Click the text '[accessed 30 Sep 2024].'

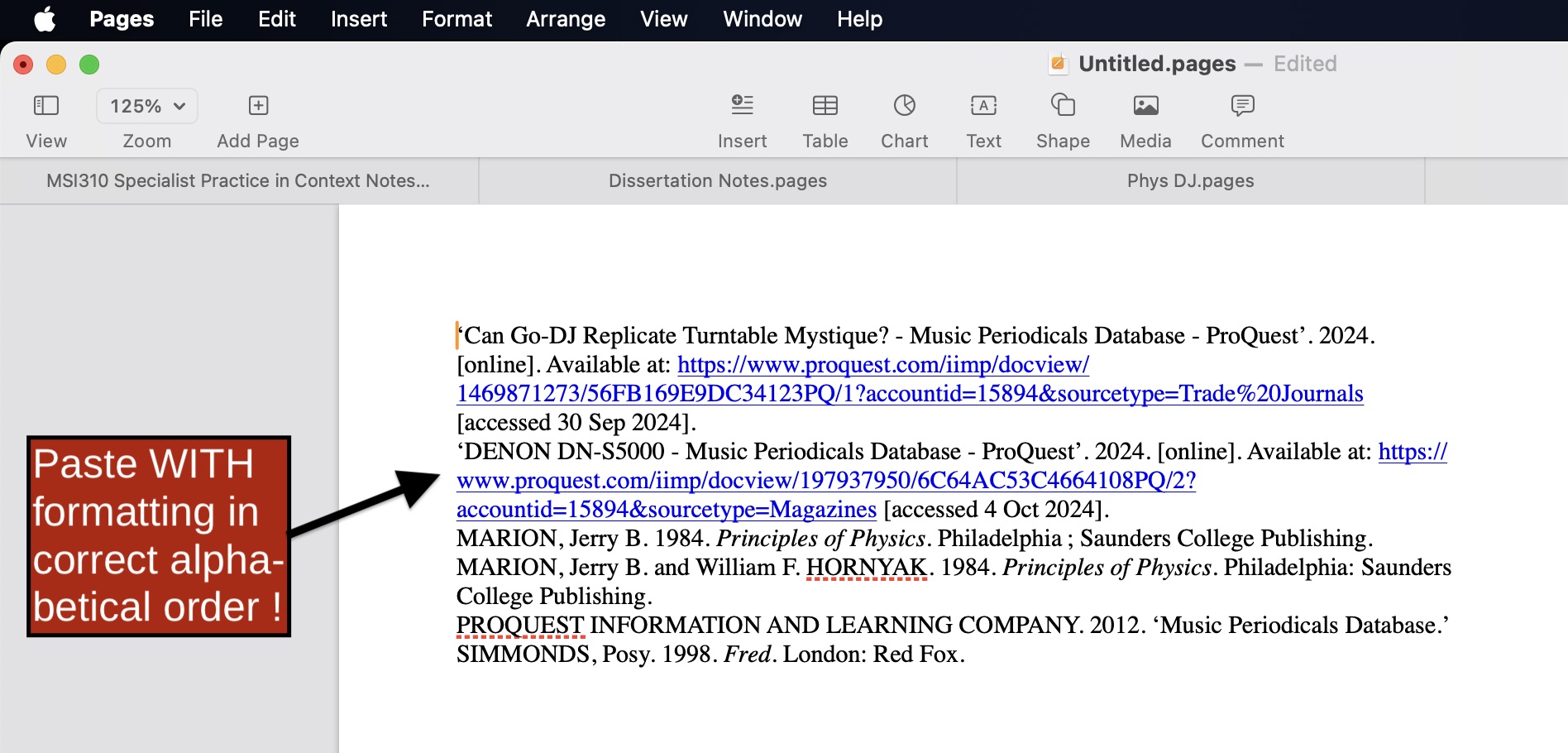coord(576,422)
